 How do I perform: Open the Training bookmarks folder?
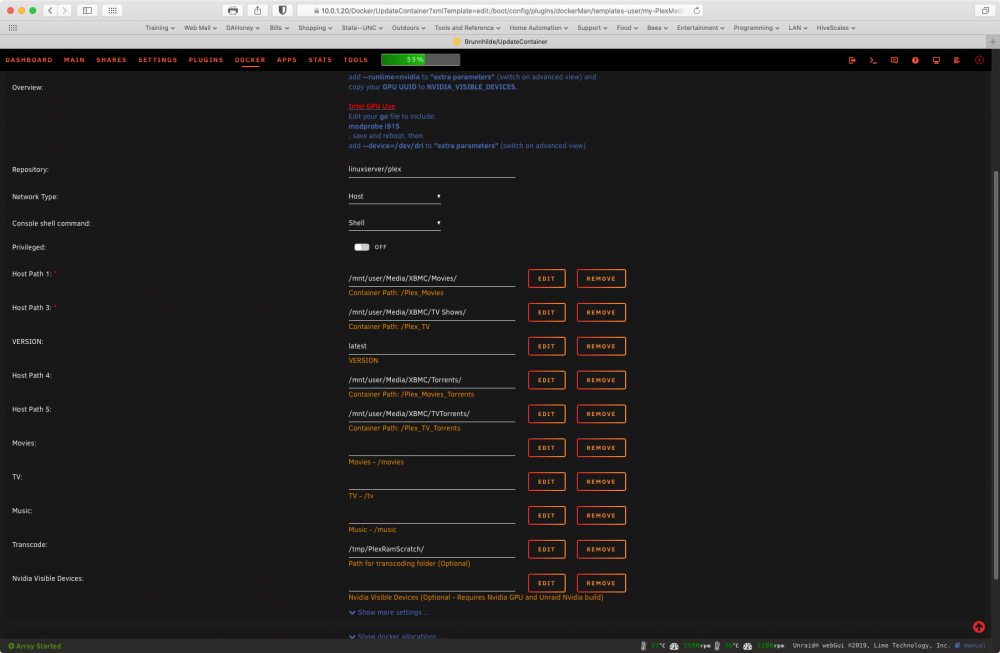(159, 27)
